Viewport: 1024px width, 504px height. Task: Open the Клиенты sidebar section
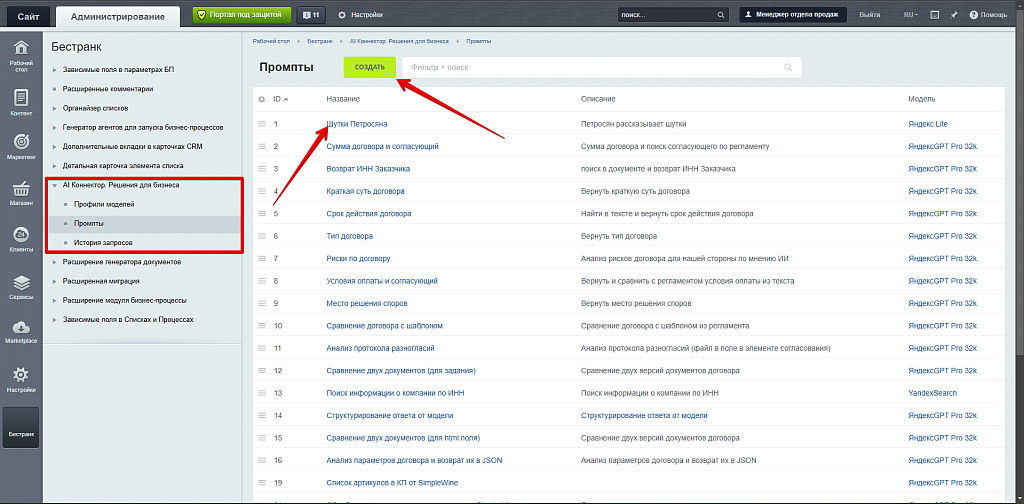(21, 239)
